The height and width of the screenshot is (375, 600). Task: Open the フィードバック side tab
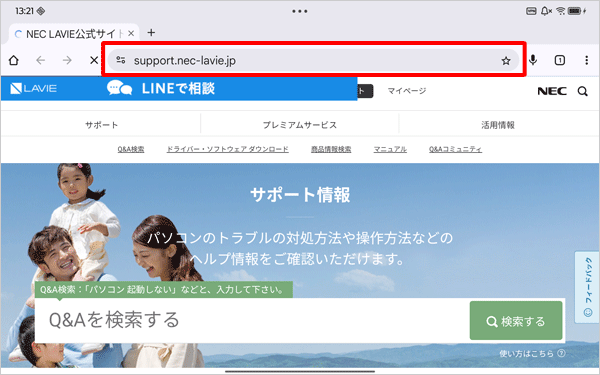click(x=587, y=287)
